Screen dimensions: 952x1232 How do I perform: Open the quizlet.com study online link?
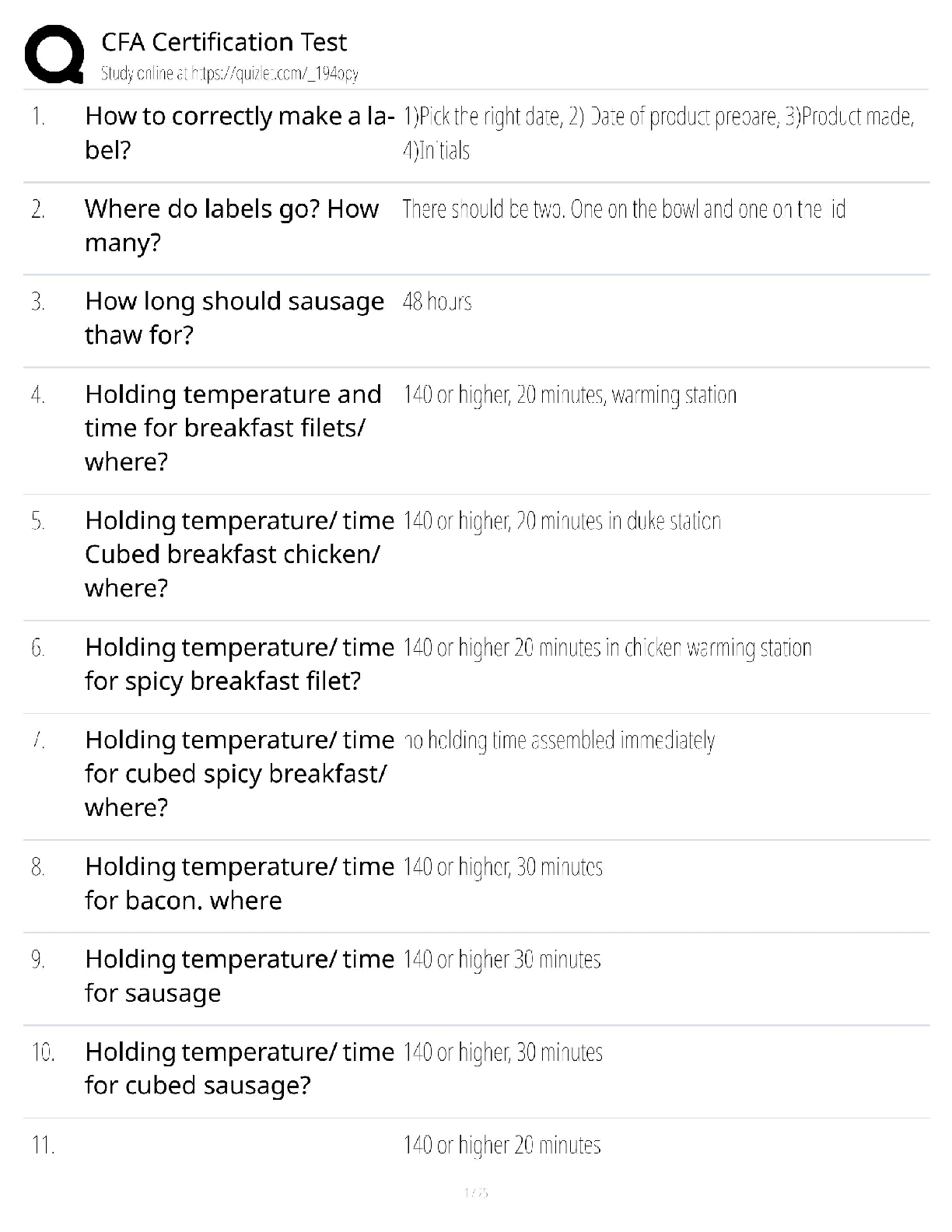coord(229,74)
